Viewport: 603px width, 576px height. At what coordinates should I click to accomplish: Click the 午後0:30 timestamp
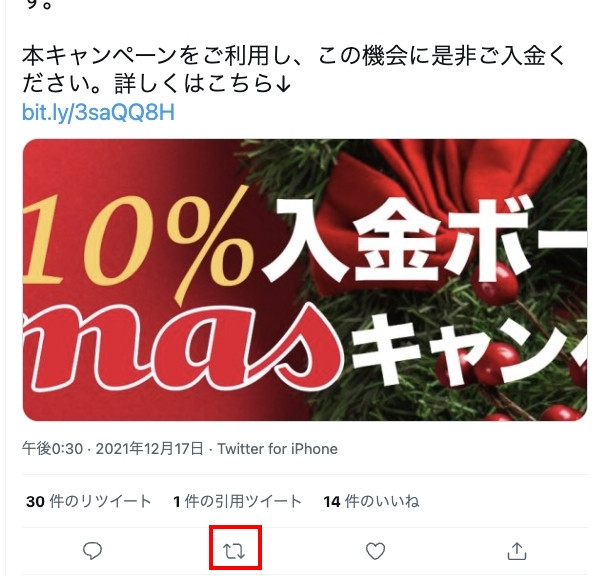point(52,449)
